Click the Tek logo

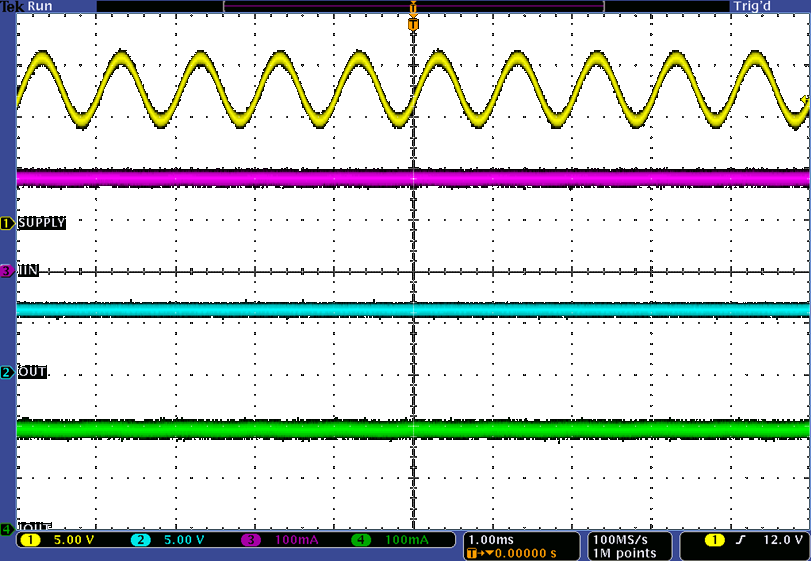point(12,6)
